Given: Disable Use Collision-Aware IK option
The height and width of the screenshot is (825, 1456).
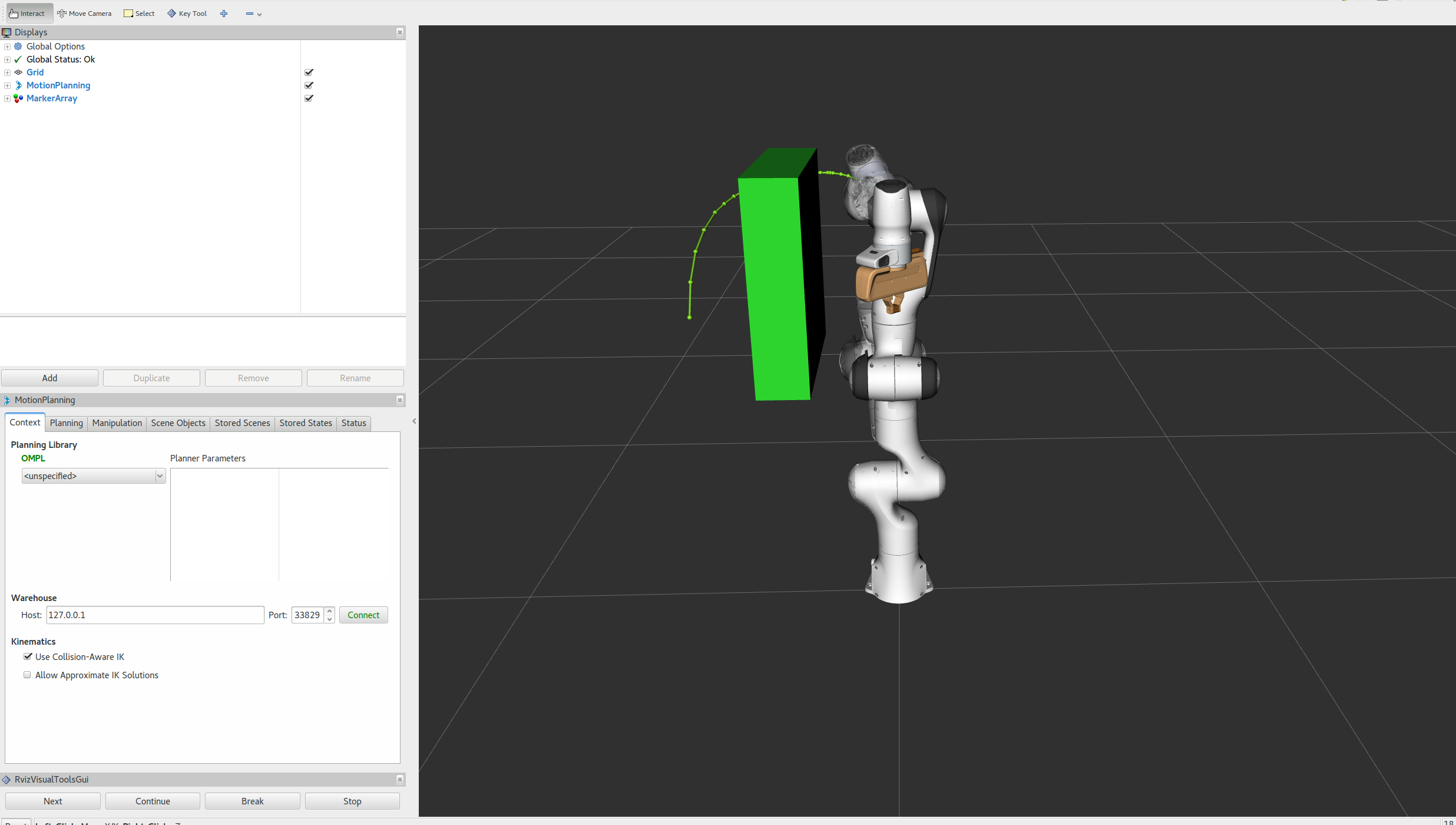Looking at the screenshot, I should 28,656.
